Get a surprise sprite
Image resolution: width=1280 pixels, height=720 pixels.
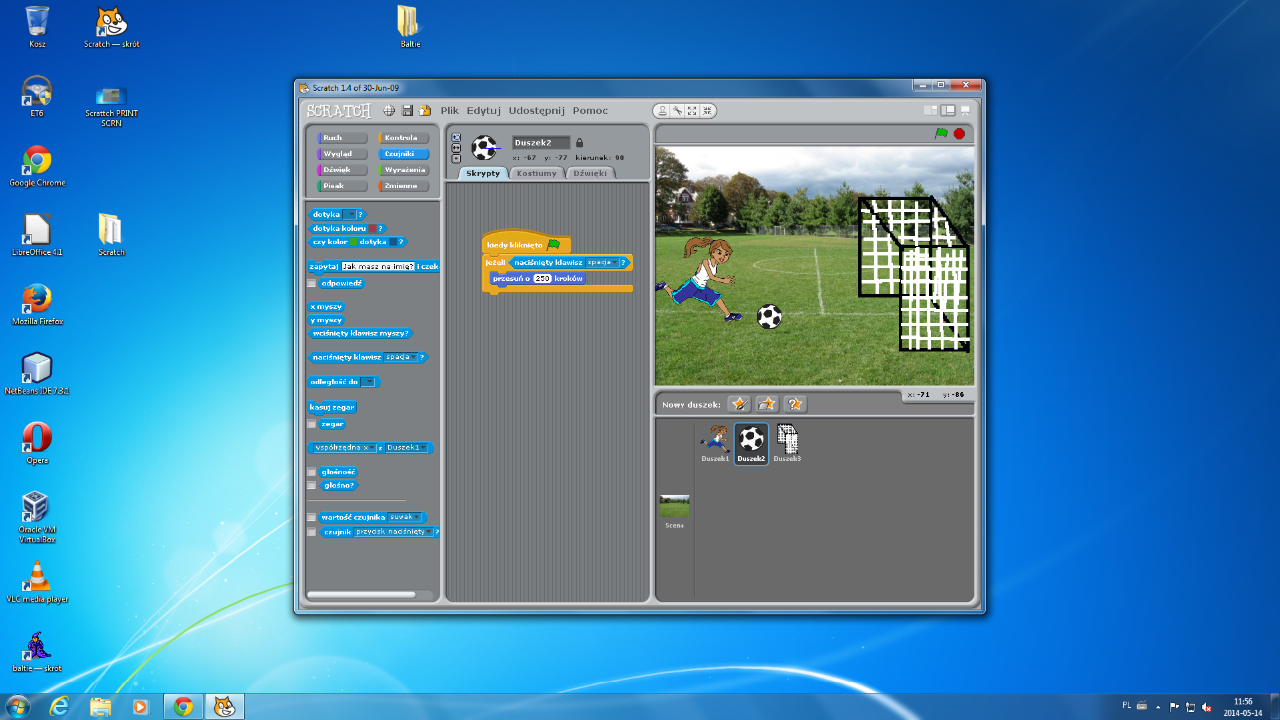tap(795, 404)
